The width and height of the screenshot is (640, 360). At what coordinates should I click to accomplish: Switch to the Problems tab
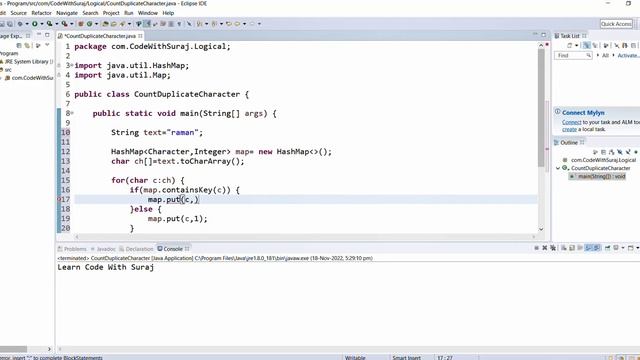pyautogui.click(x=72, y=249)
